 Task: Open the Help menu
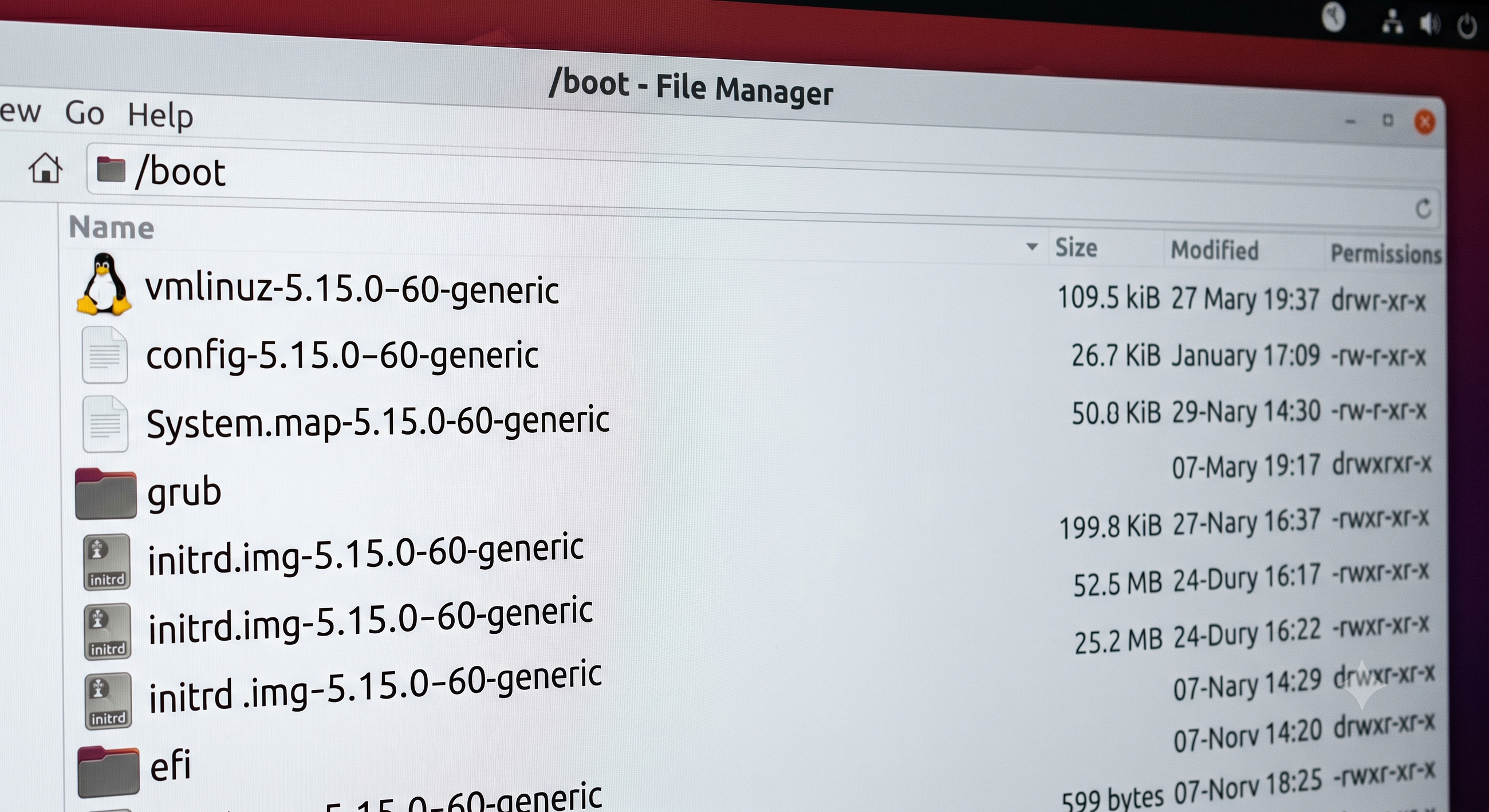160,116
